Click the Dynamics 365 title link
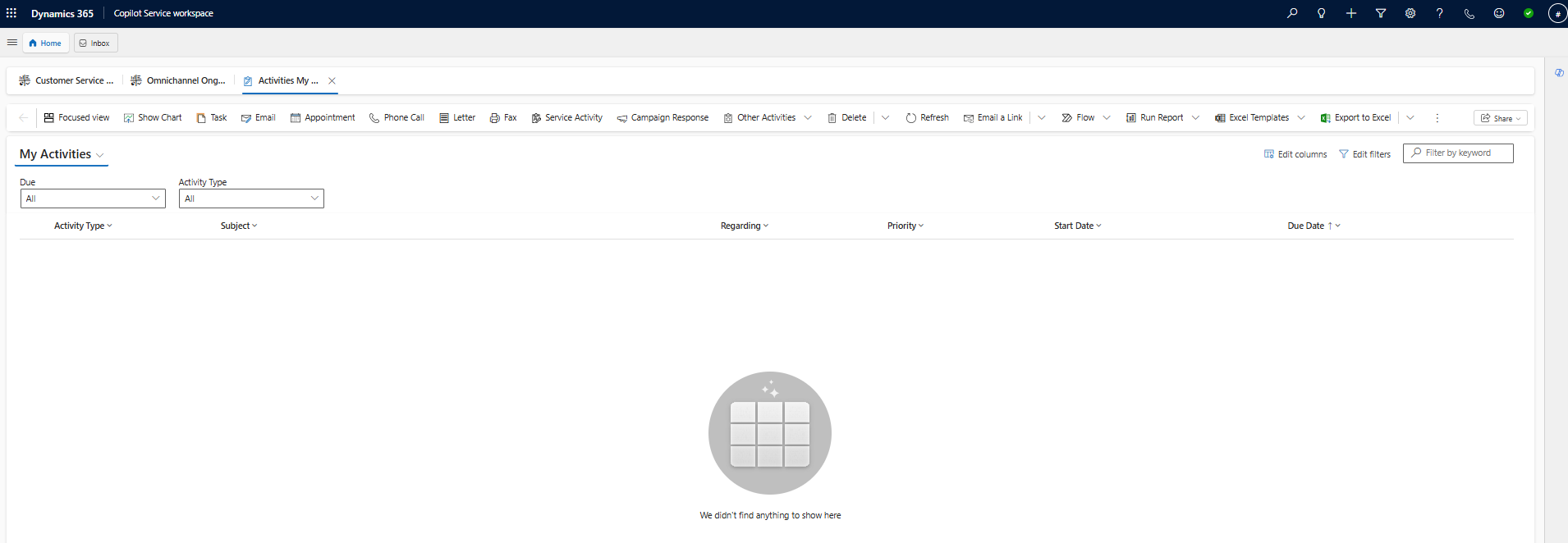 click(62, 13)
